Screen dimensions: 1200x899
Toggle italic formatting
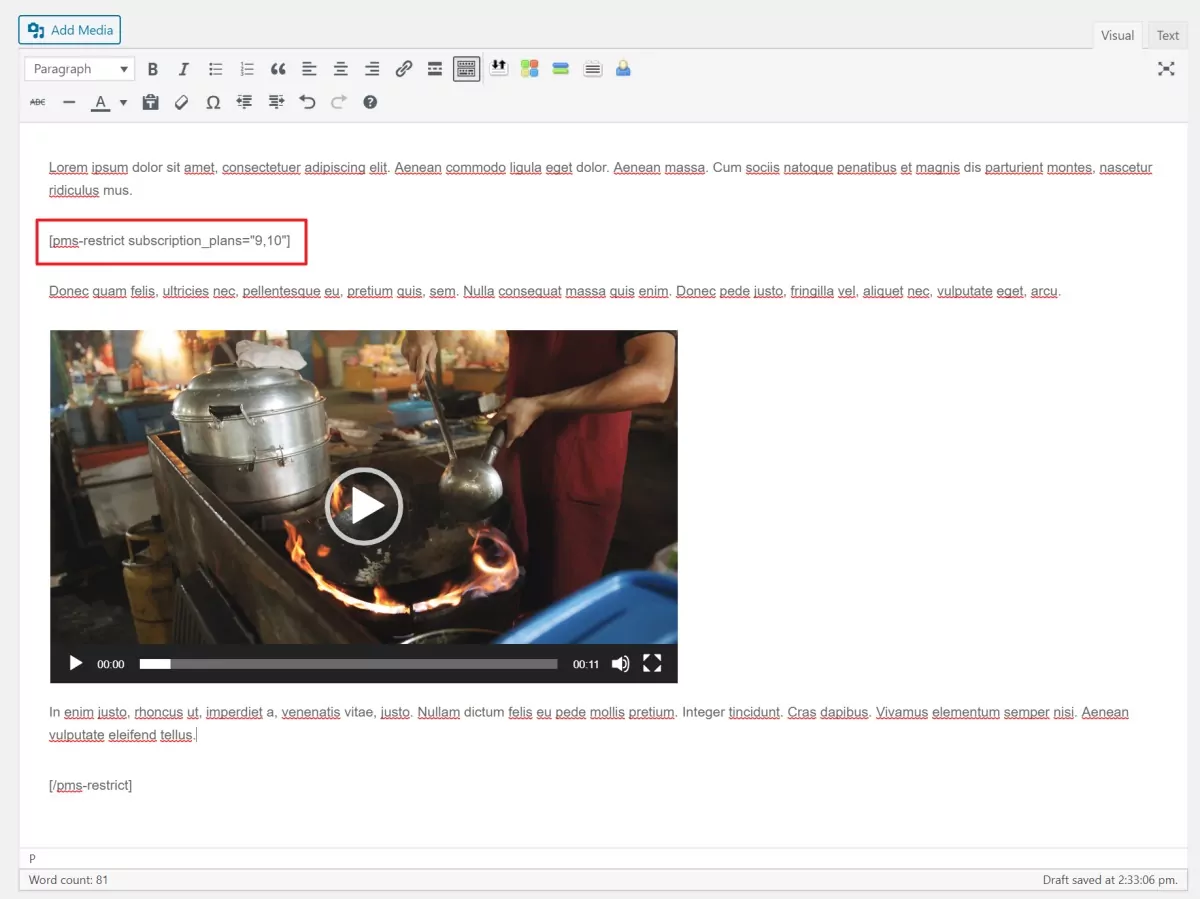[184, 69]
